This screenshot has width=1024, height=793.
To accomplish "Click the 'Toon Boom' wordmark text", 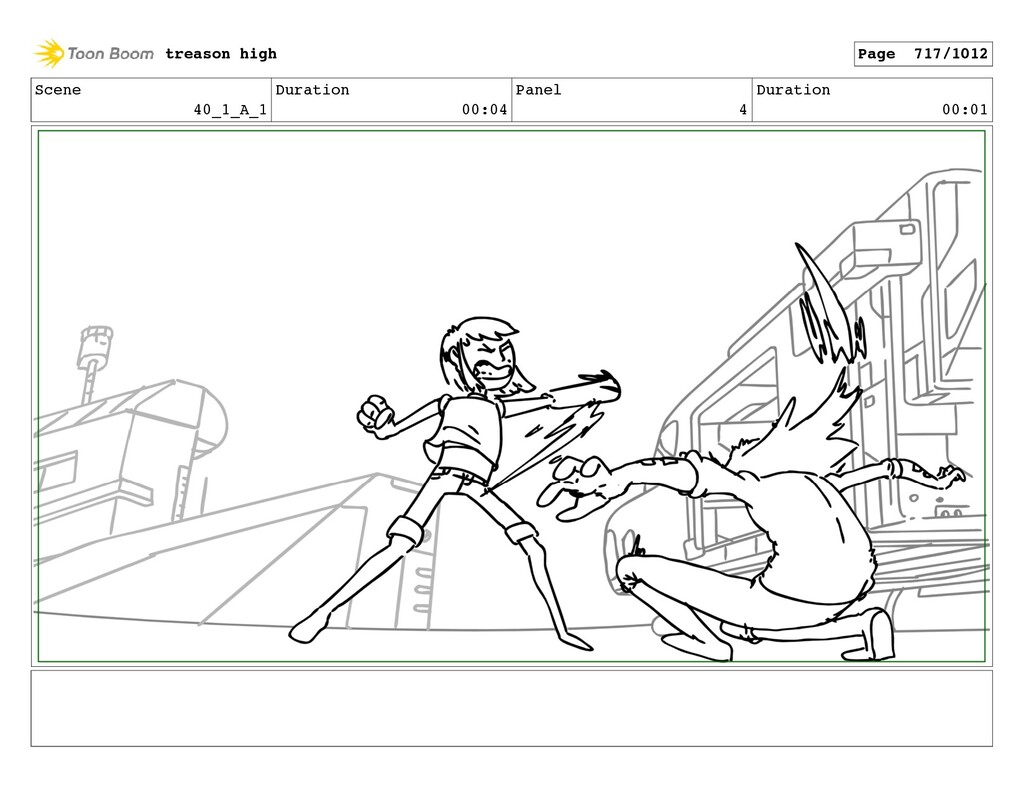I will [110, 54].
